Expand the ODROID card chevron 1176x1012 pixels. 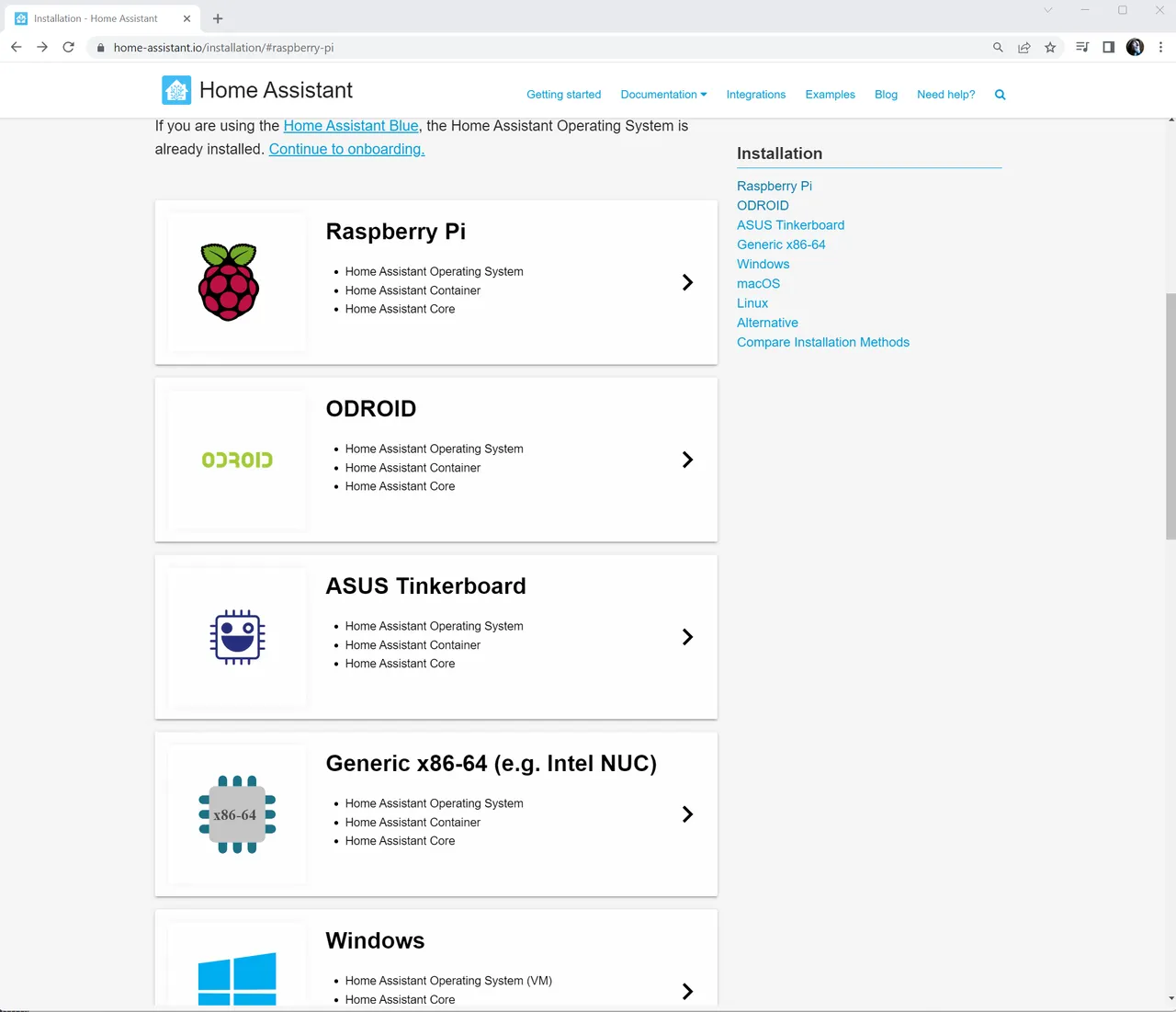coord(687,460)
